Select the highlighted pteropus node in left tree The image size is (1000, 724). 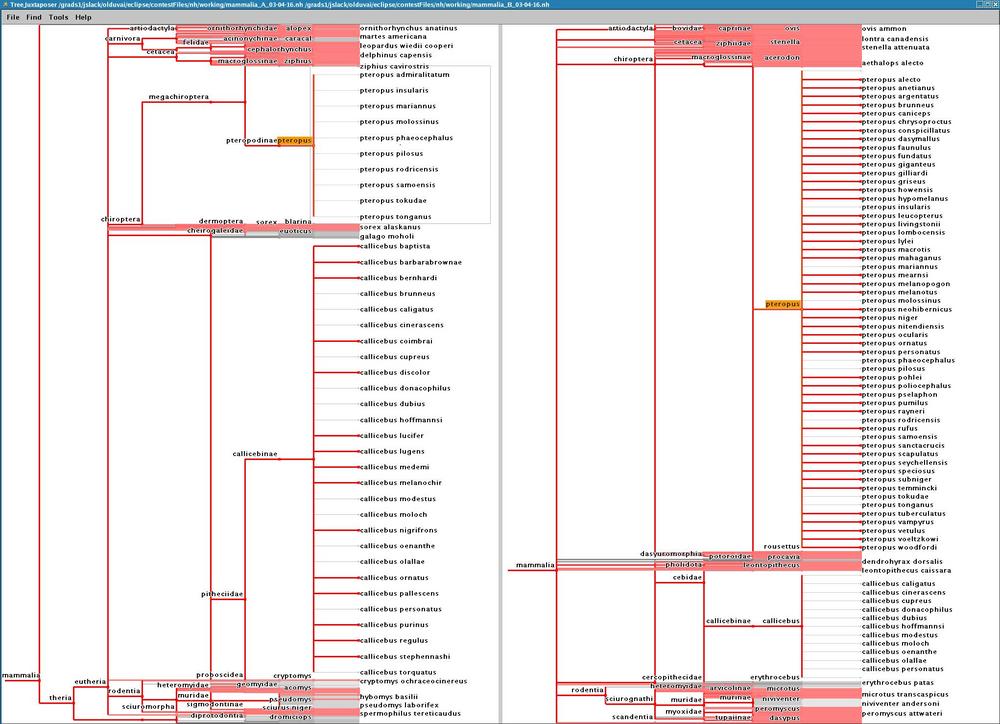(295, 140)
